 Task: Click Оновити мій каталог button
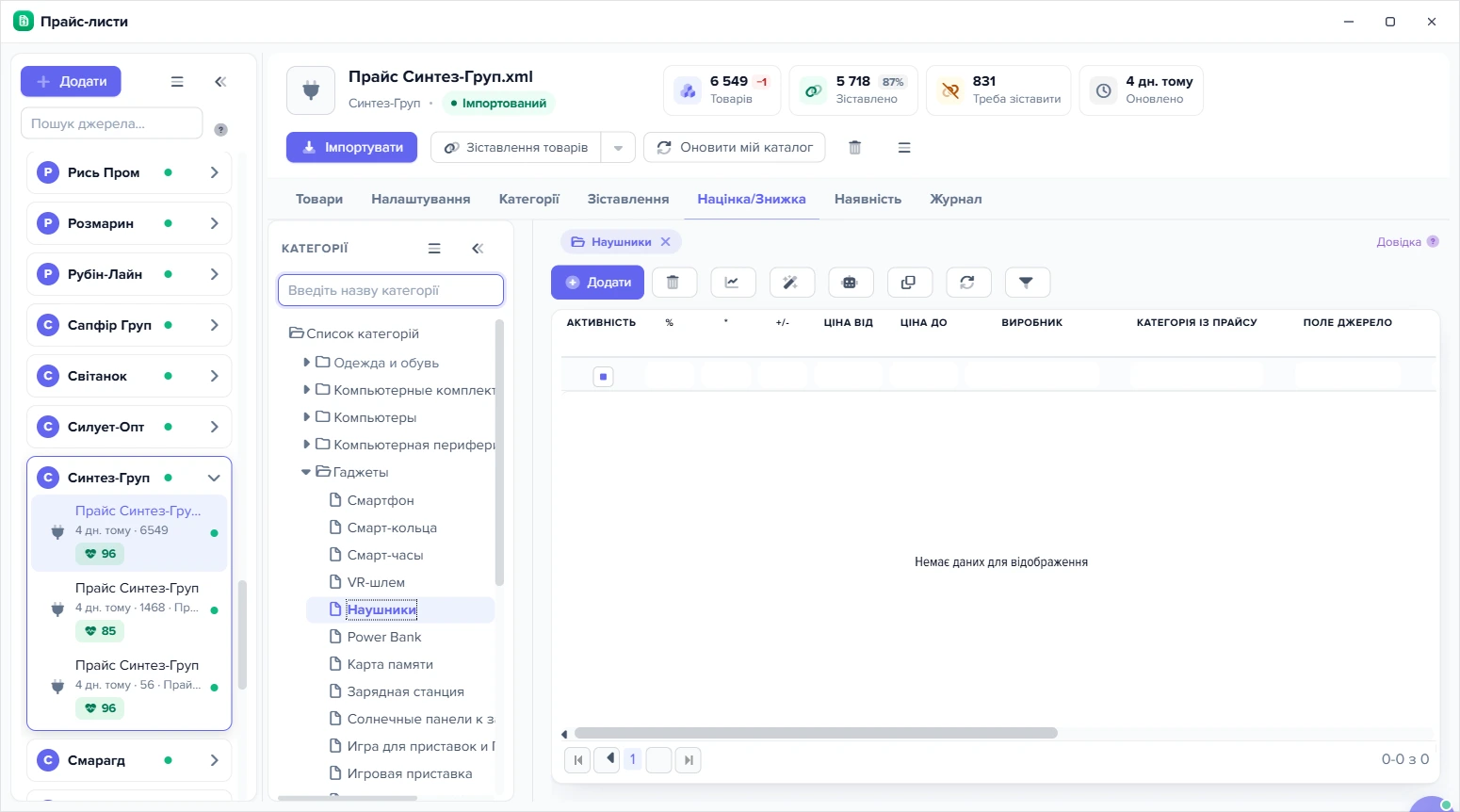coord(735,148)
